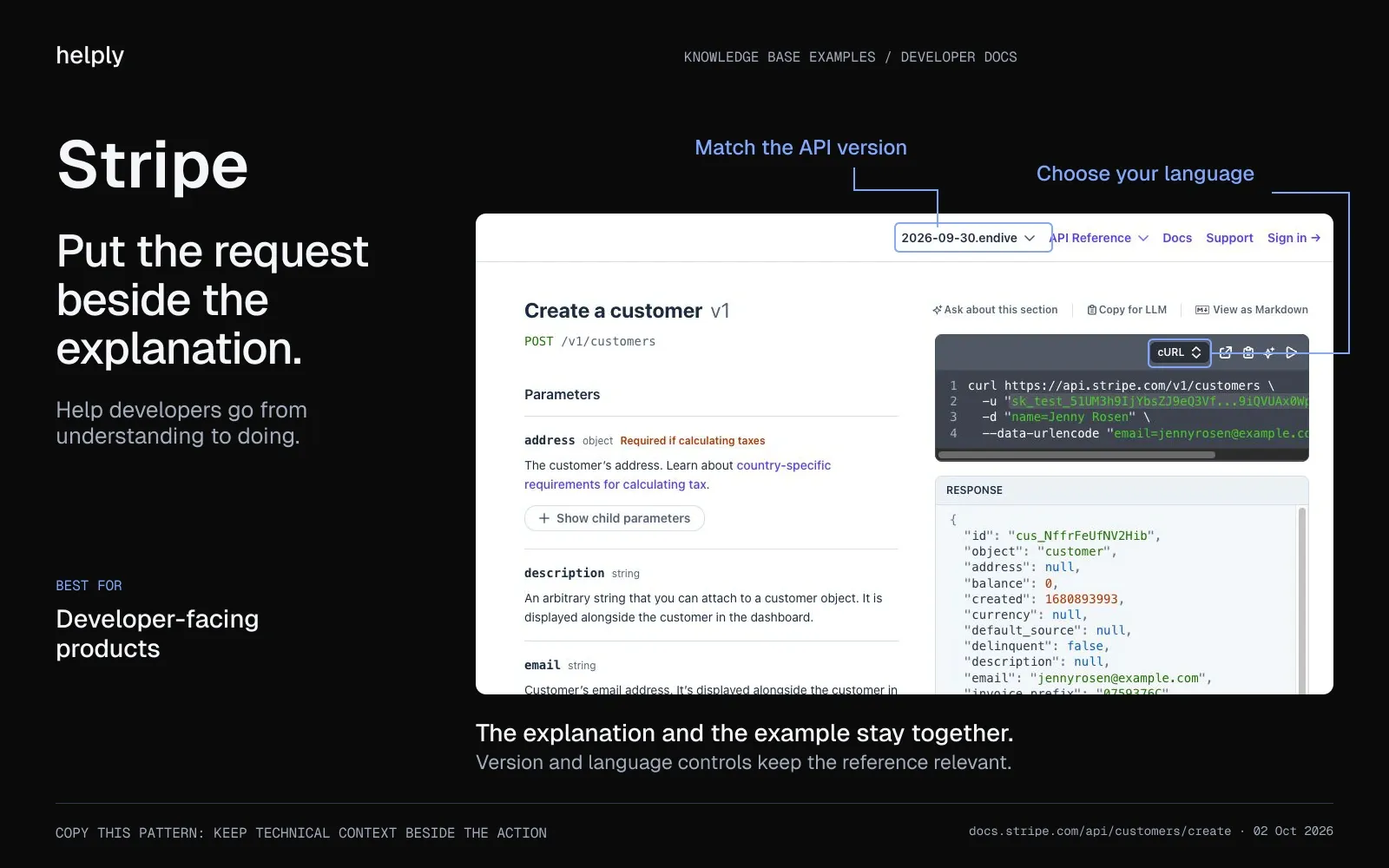Viewport: 1389px width, 868px height.
Task: Click 'Ask about this section'
Action: point(995,310)
